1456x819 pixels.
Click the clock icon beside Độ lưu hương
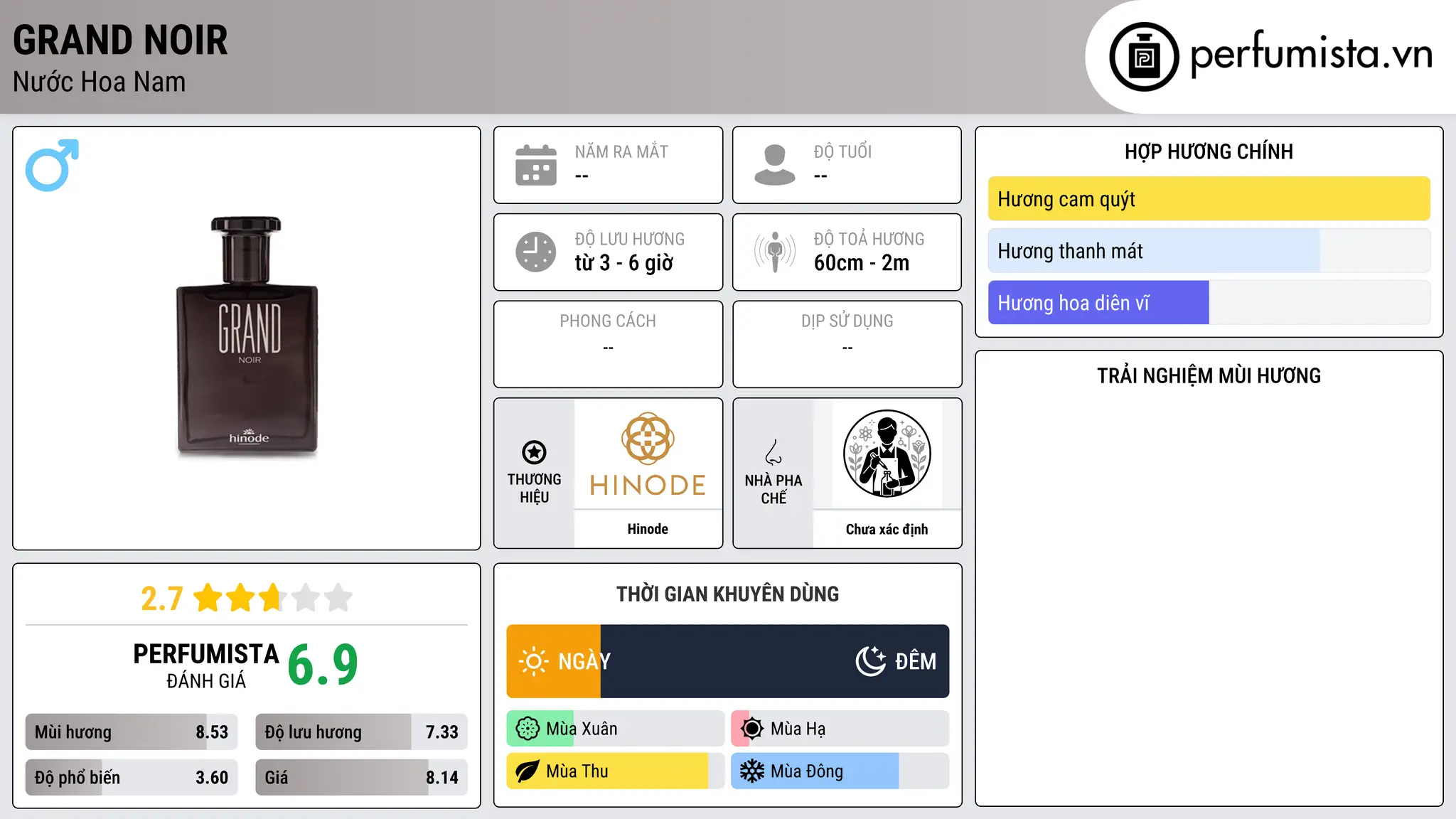pyautogui.click(x=536, y=252)
